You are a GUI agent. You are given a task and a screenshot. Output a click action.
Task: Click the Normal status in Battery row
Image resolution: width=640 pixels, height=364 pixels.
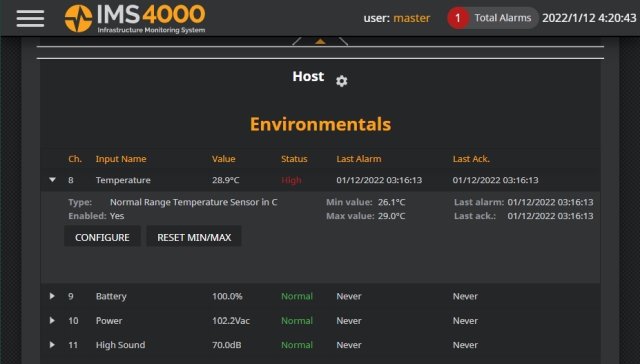pos(297,296)
